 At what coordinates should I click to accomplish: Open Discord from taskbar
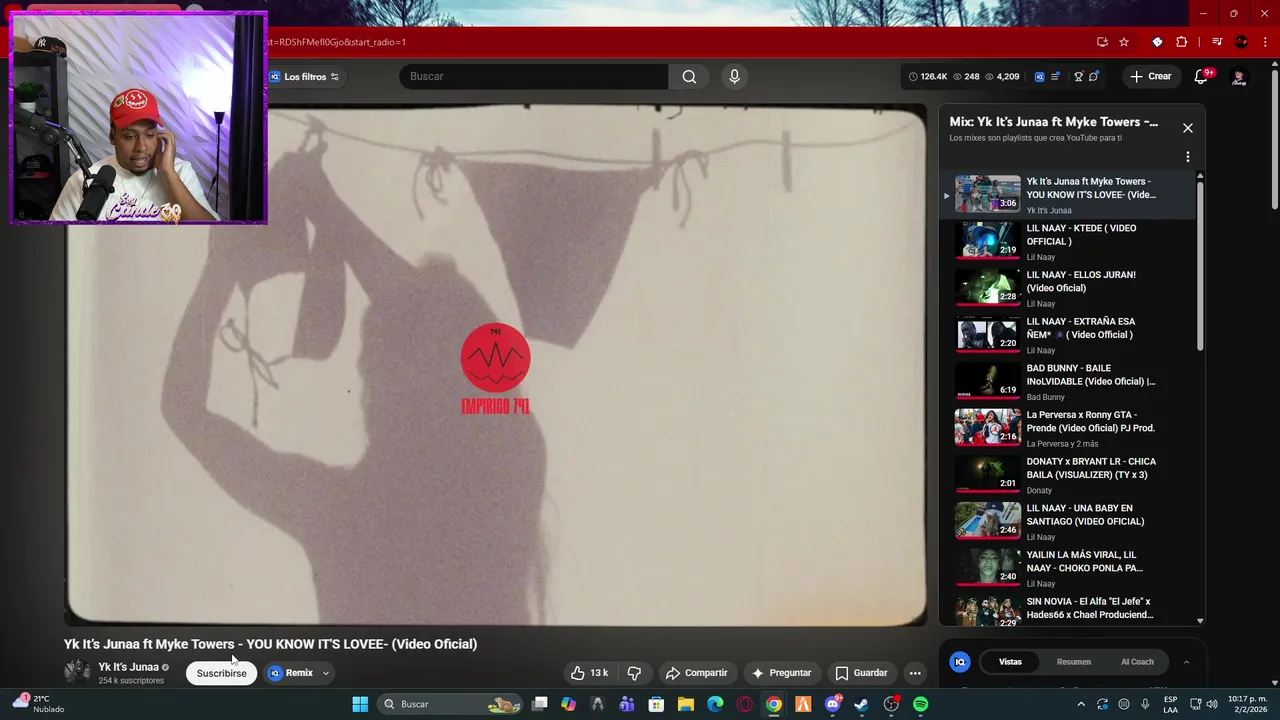click(833, 704)
